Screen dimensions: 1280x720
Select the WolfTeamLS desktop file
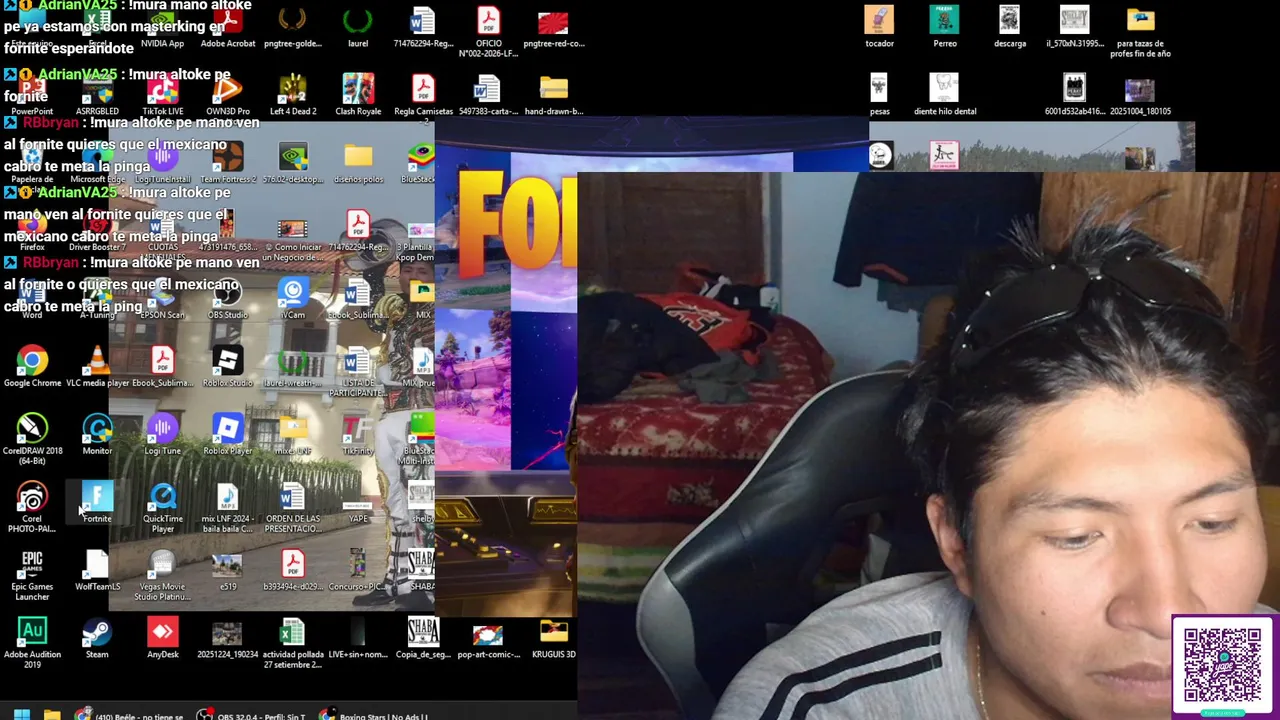click(97, 571)
